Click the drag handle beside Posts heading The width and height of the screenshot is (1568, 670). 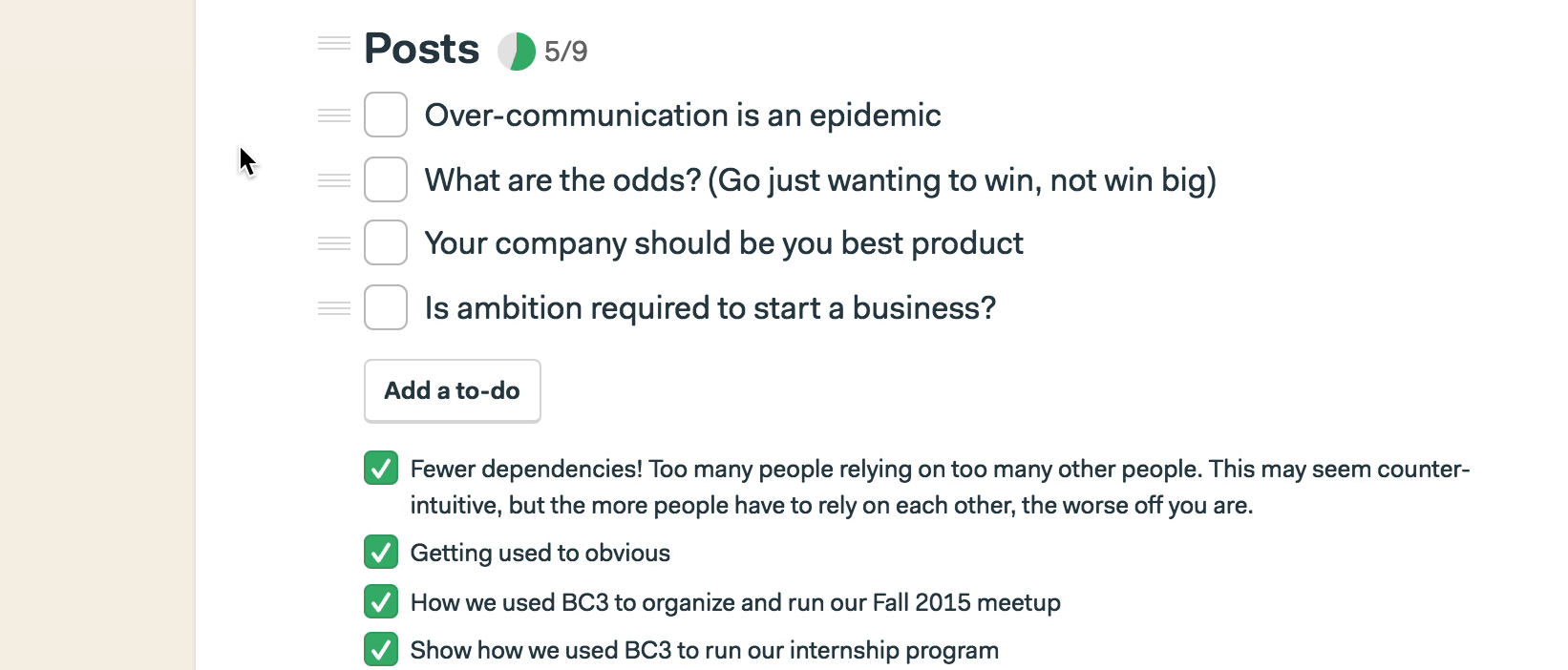click(334, 43)
